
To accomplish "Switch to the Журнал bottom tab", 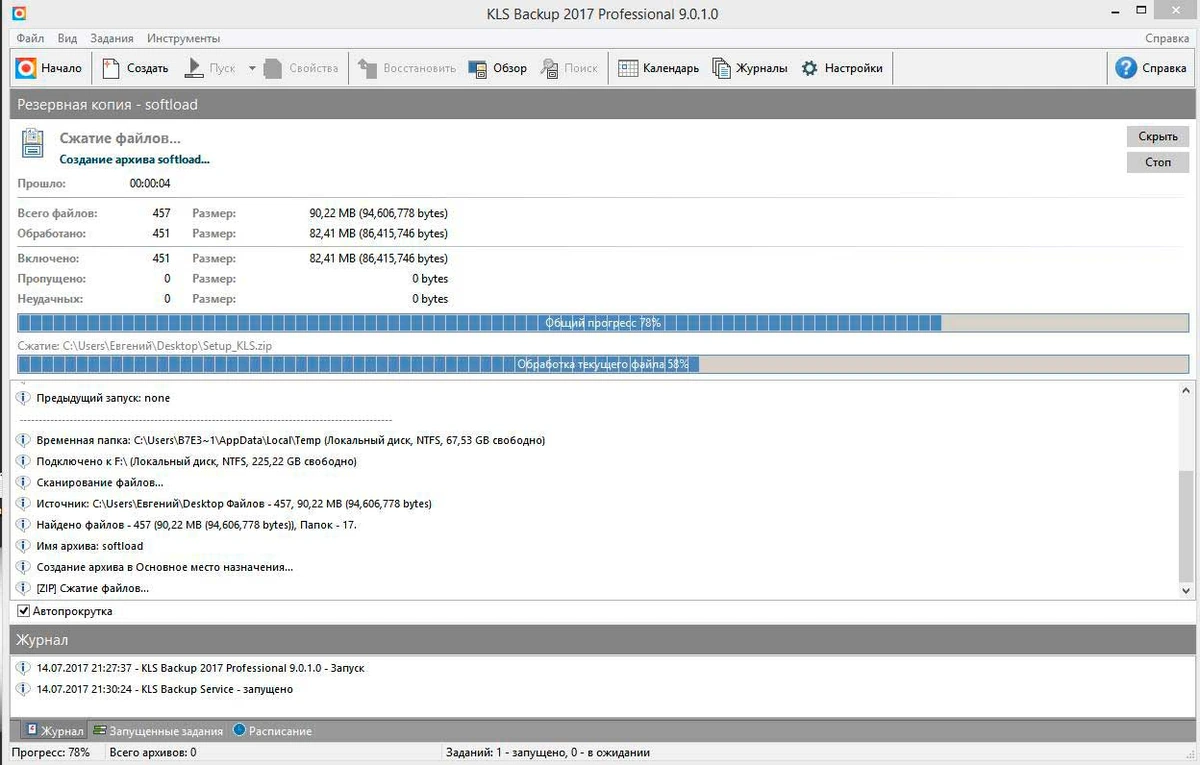I will (x=55, y=731).
